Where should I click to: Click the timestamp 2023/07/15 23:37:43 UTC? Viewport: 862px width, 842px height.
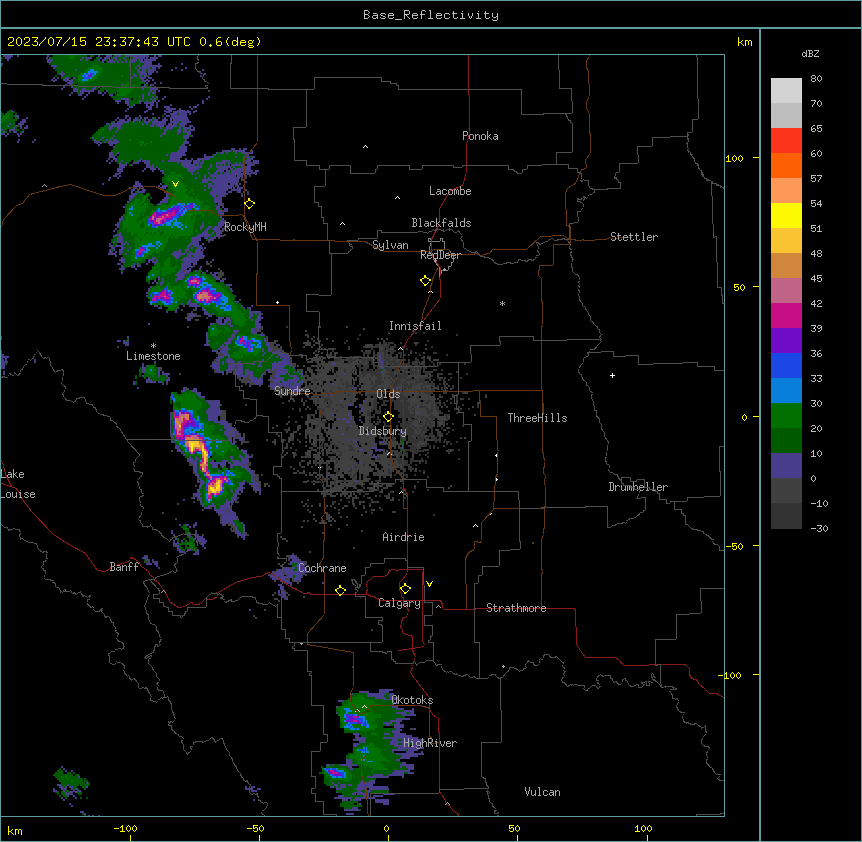tap(99, 42)
